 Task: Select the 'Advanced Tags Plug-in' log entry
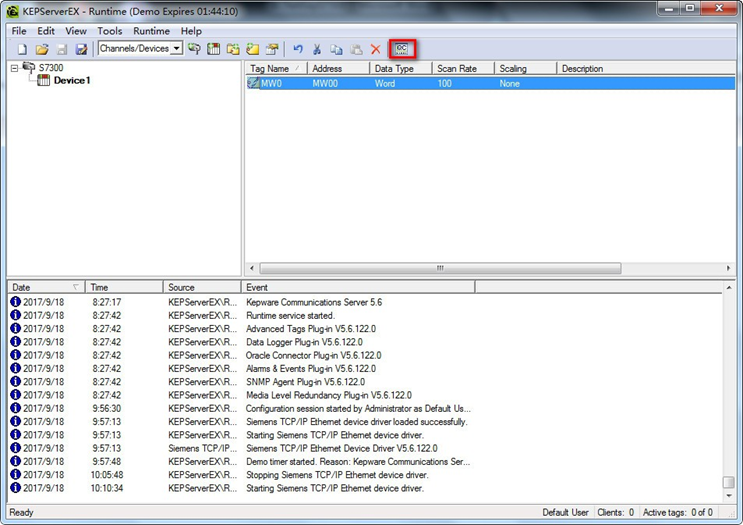pyautogui.click(x=364, y=328)
